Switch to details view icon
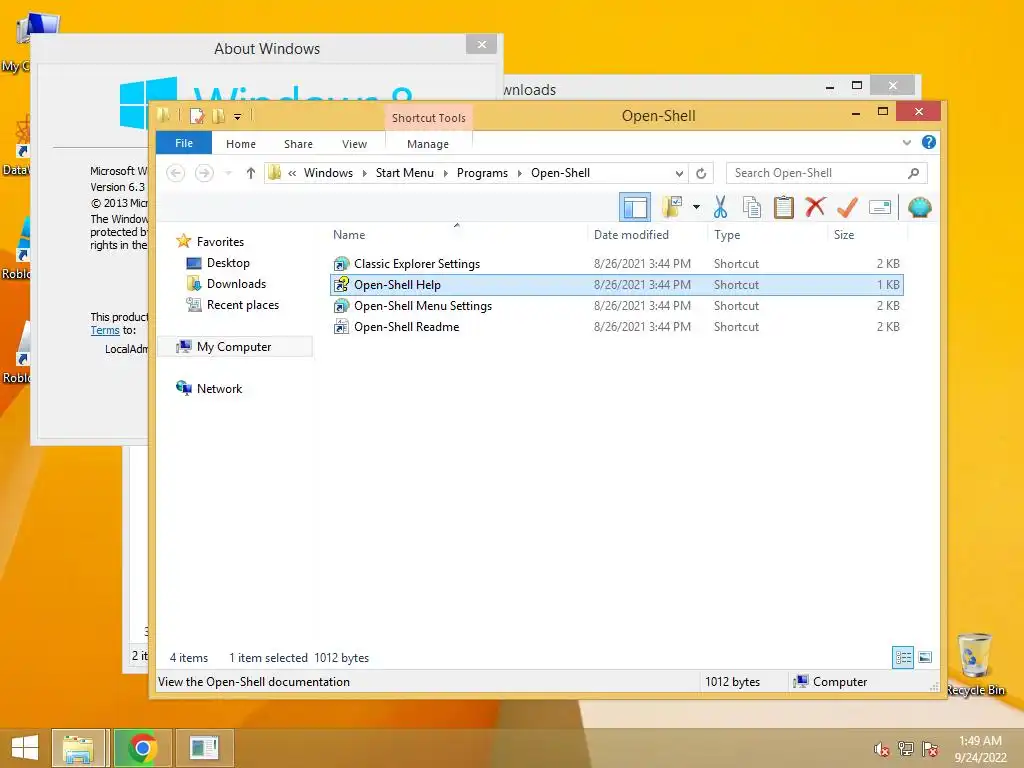 click(903, 658)
